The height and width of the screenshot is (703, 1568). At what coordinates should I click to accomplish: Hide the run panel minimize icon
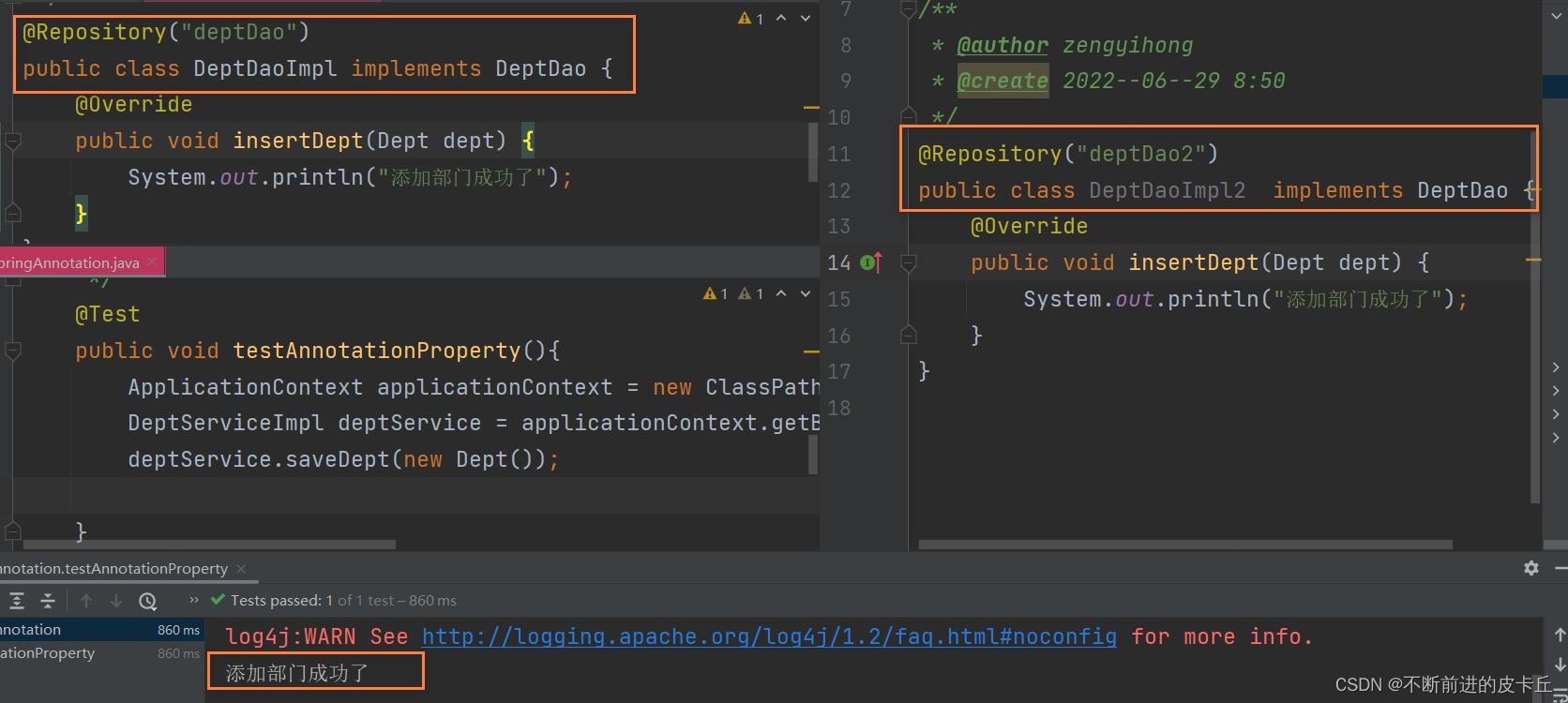(1560, 568)
